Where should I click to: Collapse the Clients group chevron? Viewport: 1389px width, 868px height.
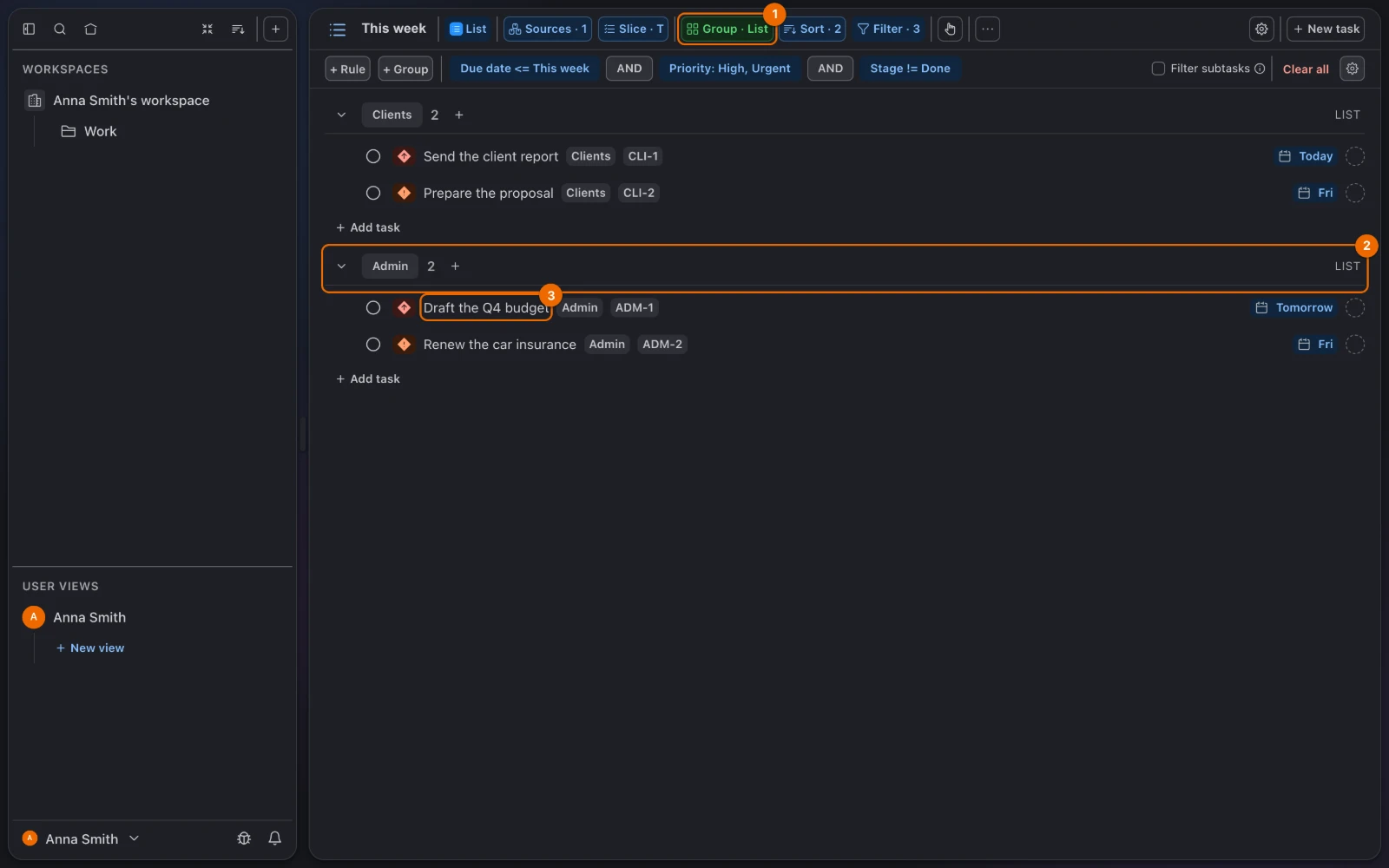click(341, 115)
